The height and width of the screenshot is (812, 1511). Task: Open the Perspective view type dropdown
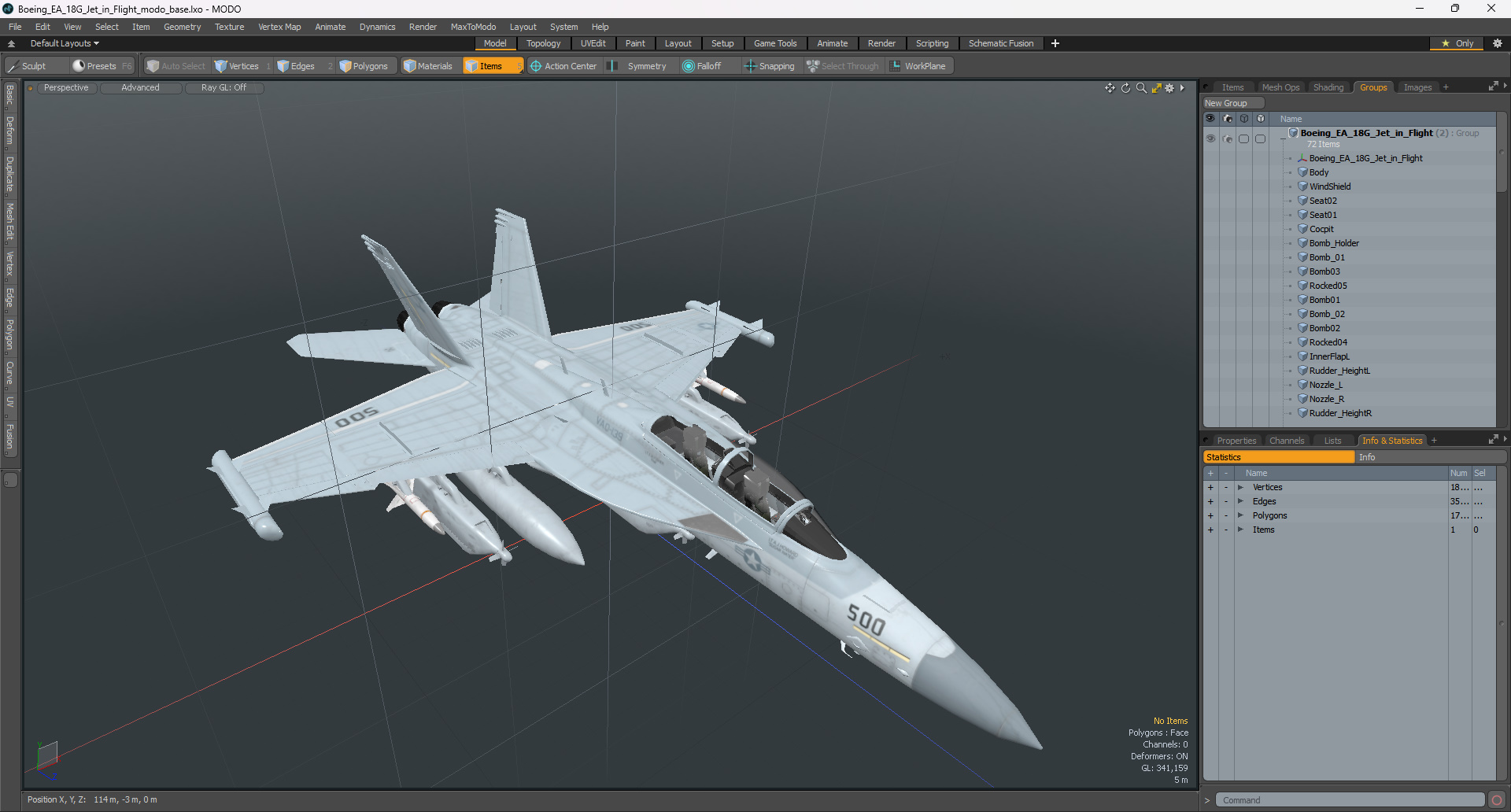coord(66,88)
